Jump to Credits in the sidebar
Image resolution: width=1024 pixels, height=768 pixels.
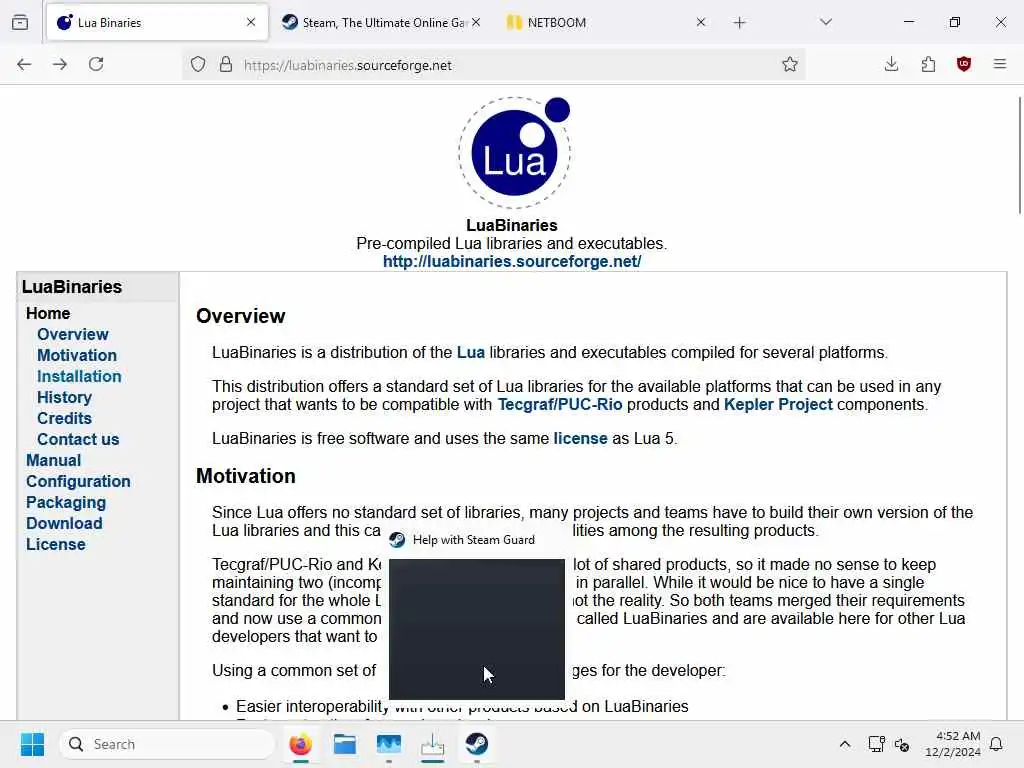[x=64, y=418]
